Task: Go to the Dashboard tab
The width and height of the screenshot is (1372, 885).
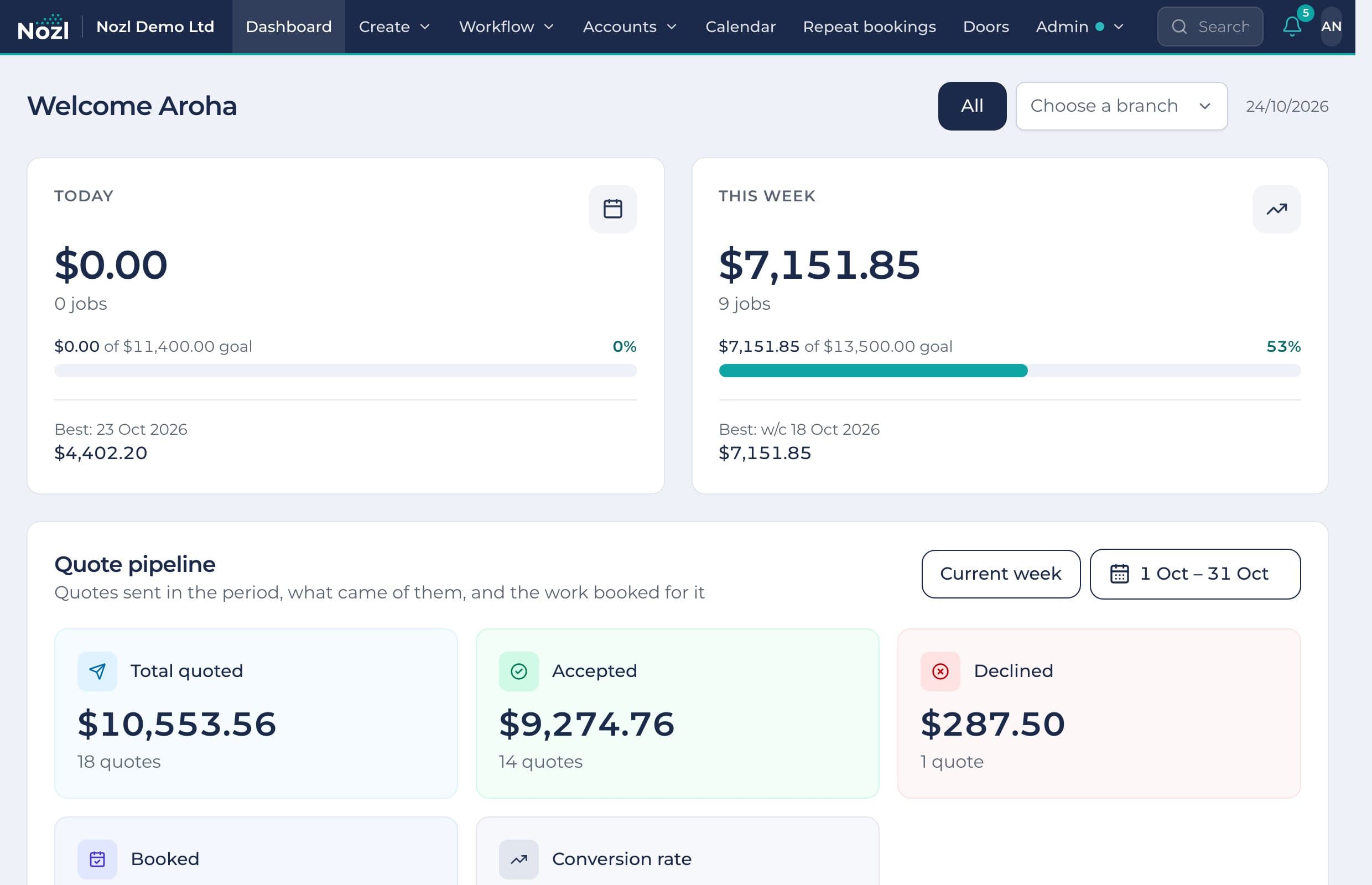Action: [289, 27]
